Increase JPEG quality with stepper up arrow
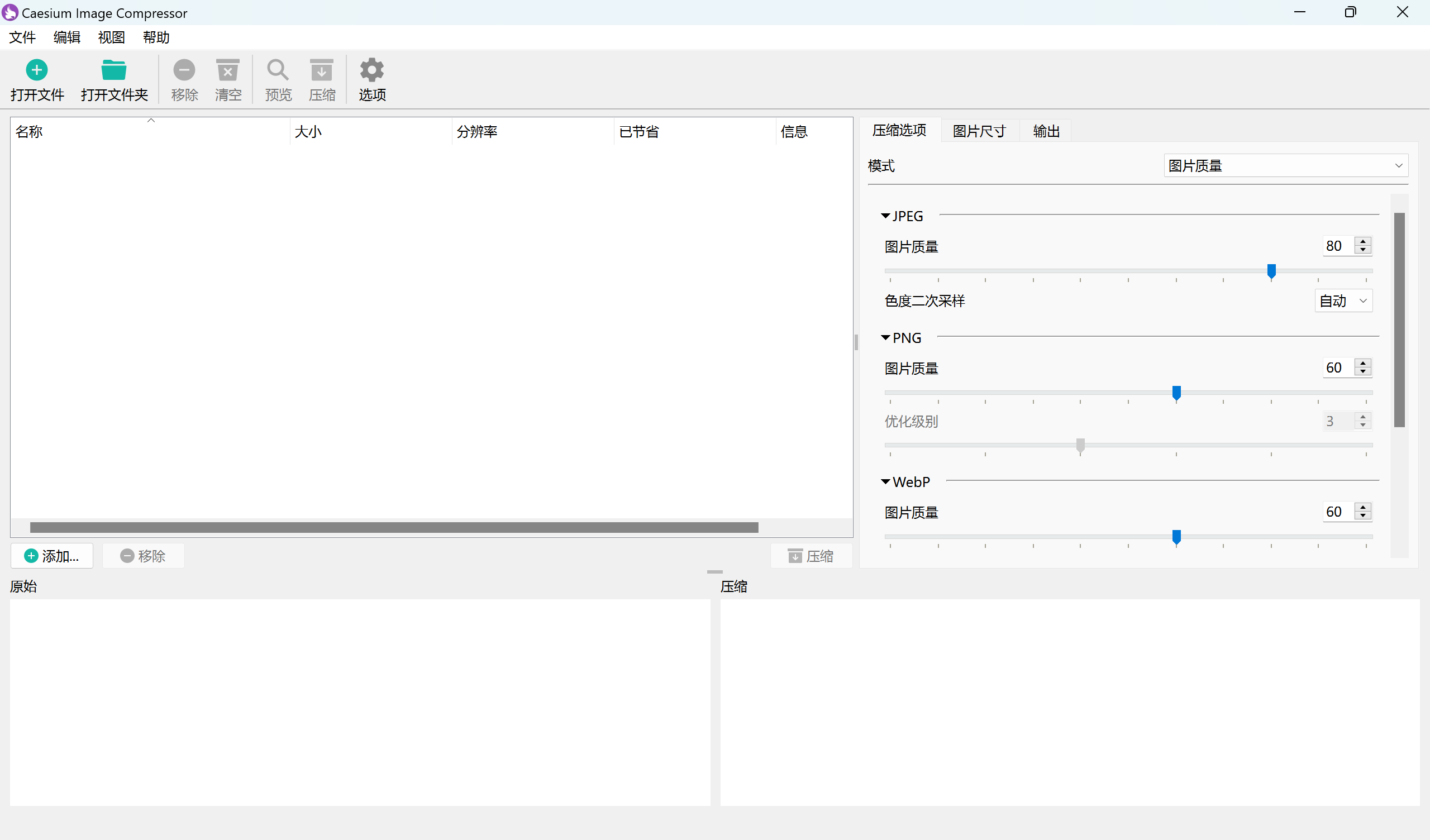 point(1363,242)
